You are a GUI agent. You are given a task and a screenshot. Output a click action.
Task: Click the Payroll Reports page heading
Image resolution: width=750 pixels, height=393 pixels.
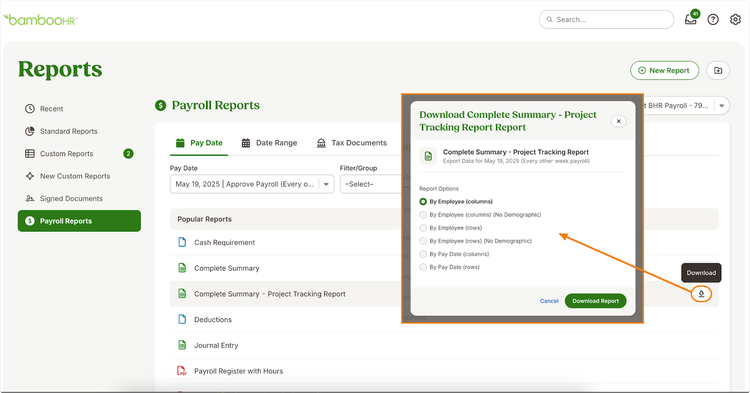216,105
